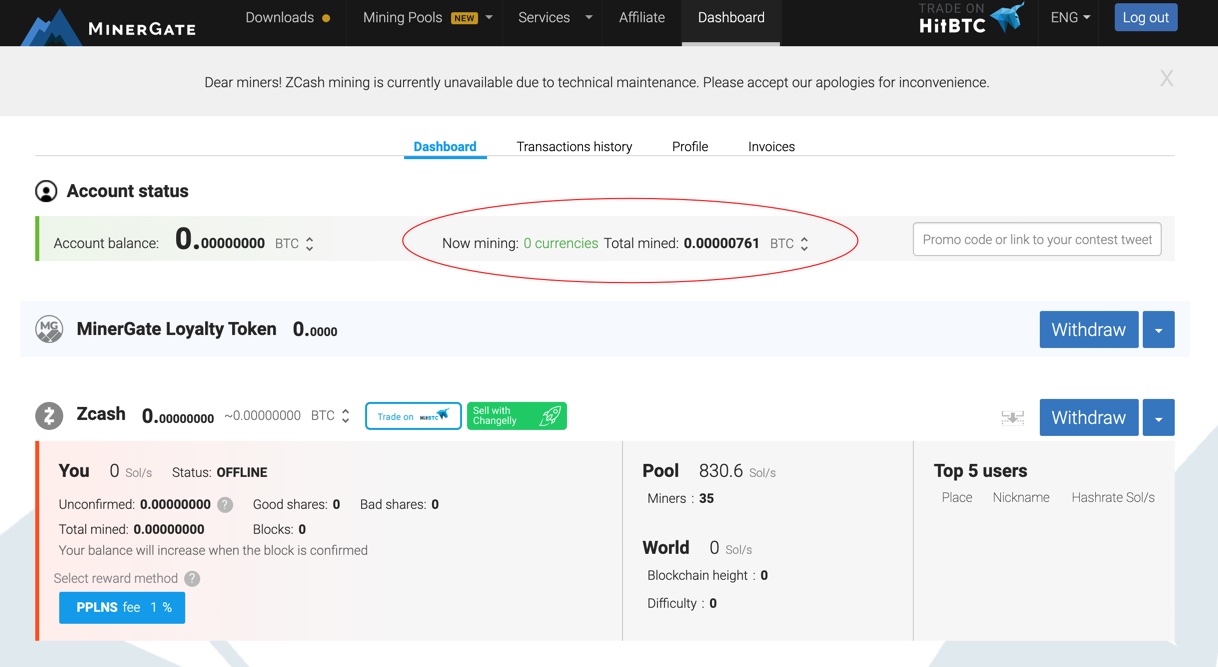Click the Account status user icon
The width and height of the screenshot is (1218, 667).
(x=46, y=191)
